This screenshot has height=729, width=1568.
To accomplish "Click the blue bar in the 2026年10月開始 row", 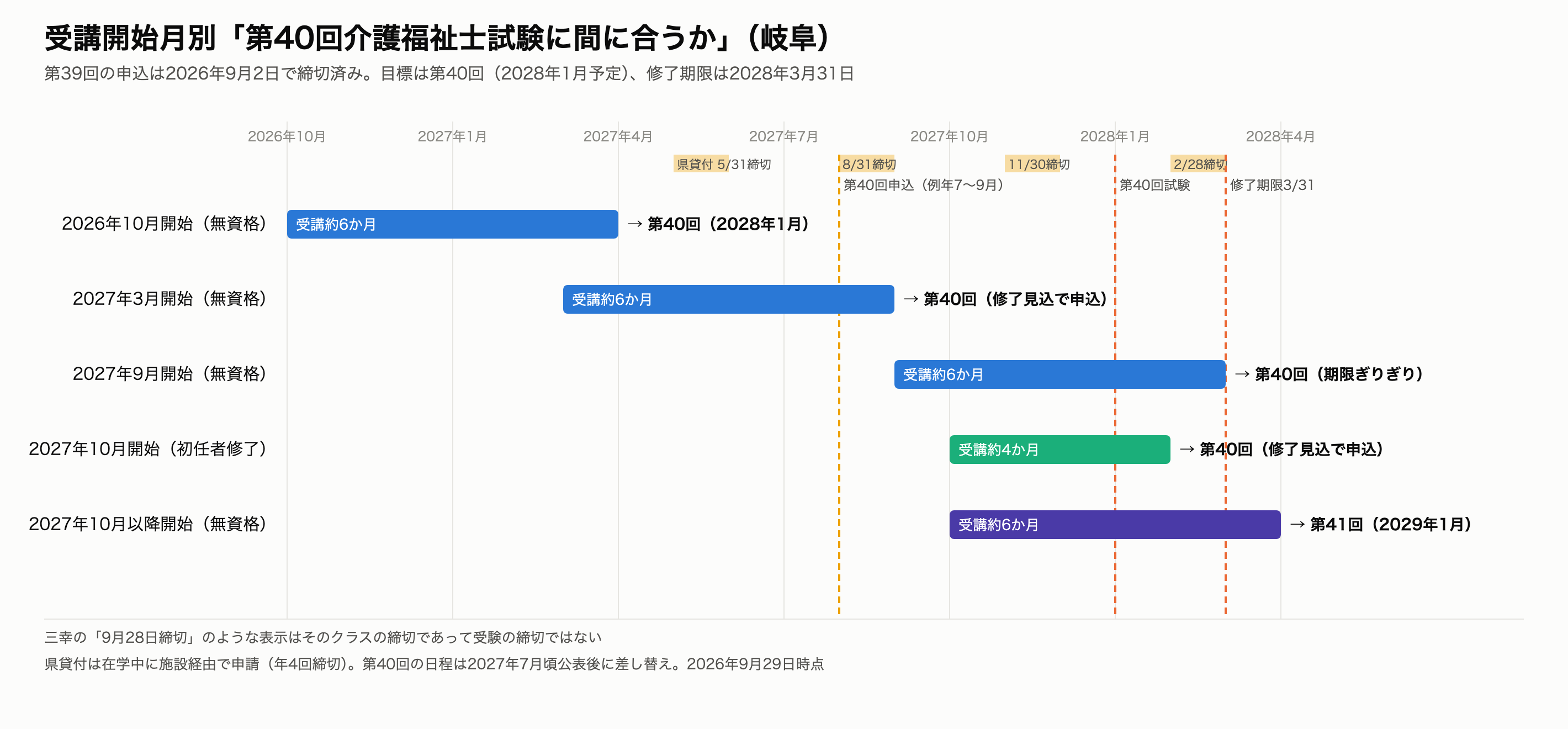I will pos(452,224).
